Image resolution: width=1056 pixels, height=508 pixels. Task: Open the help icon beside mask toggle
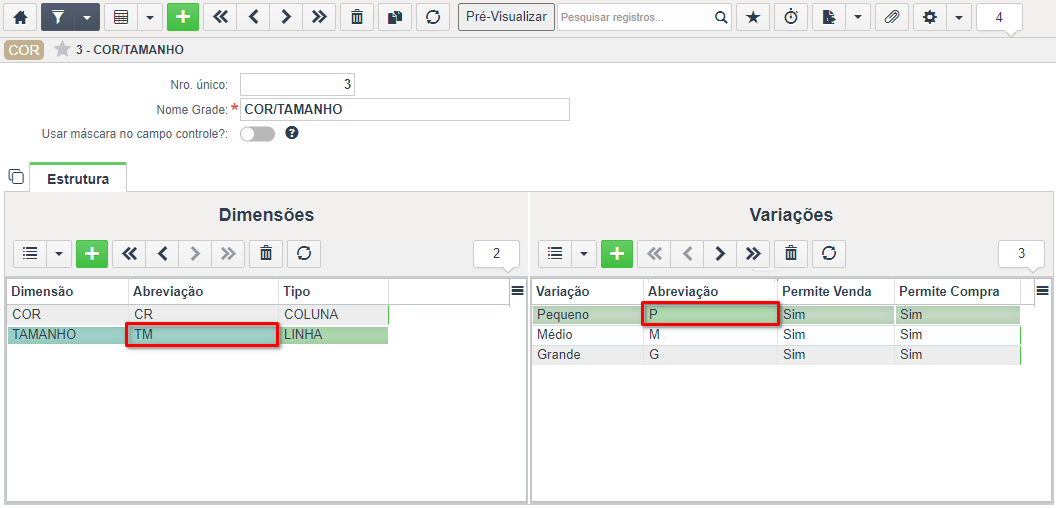pyautogui.click(x=292, y=133)
